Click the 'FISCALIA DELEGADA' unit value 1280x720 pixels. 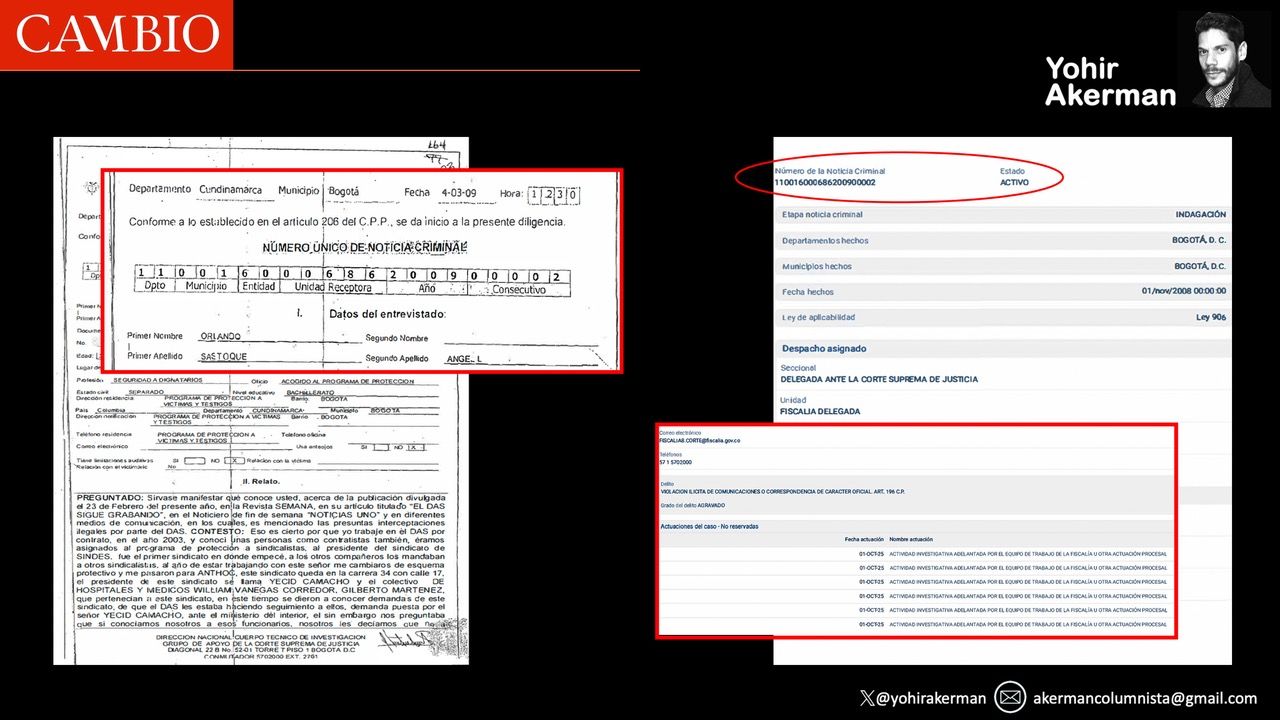pyautogui.click(x=820, y=411)
